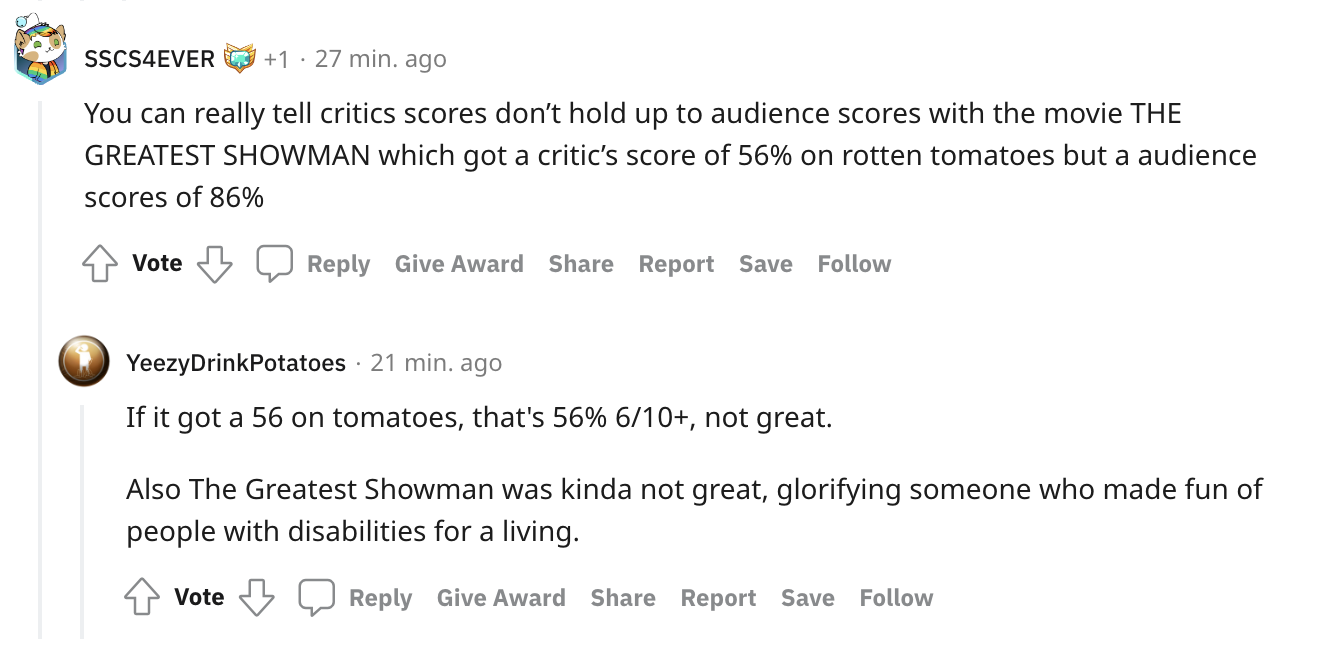Save SSCS4EVER's comment

(766, 264)
